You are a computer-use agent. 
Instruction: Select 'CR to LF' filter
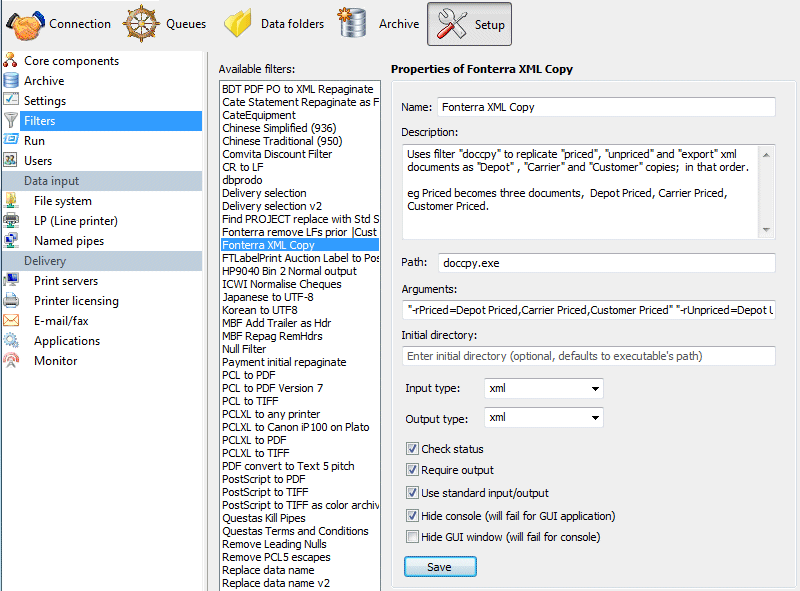click(x=243, y=167)
